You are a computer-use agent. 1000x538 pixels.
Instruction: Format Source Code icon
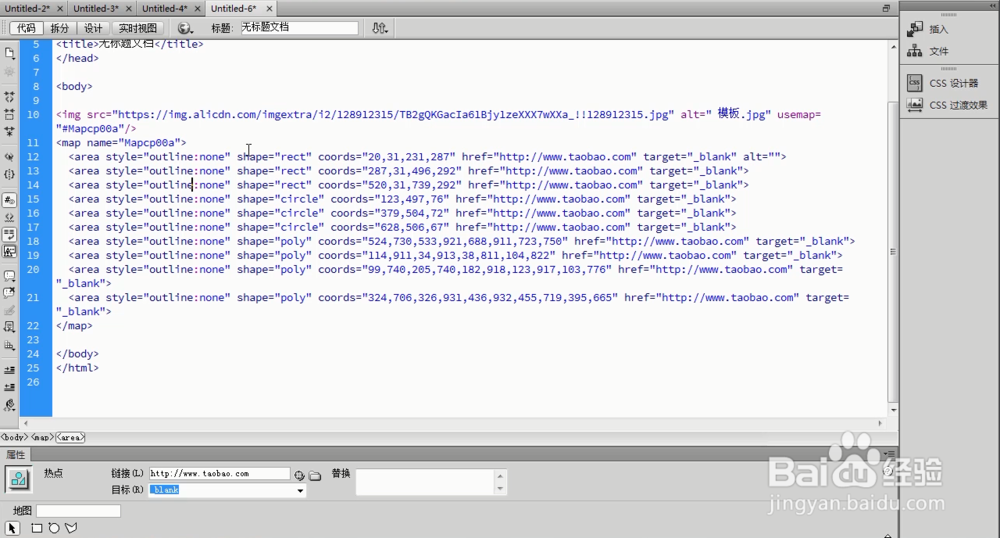pyautogui.click(x=10, y=405)
